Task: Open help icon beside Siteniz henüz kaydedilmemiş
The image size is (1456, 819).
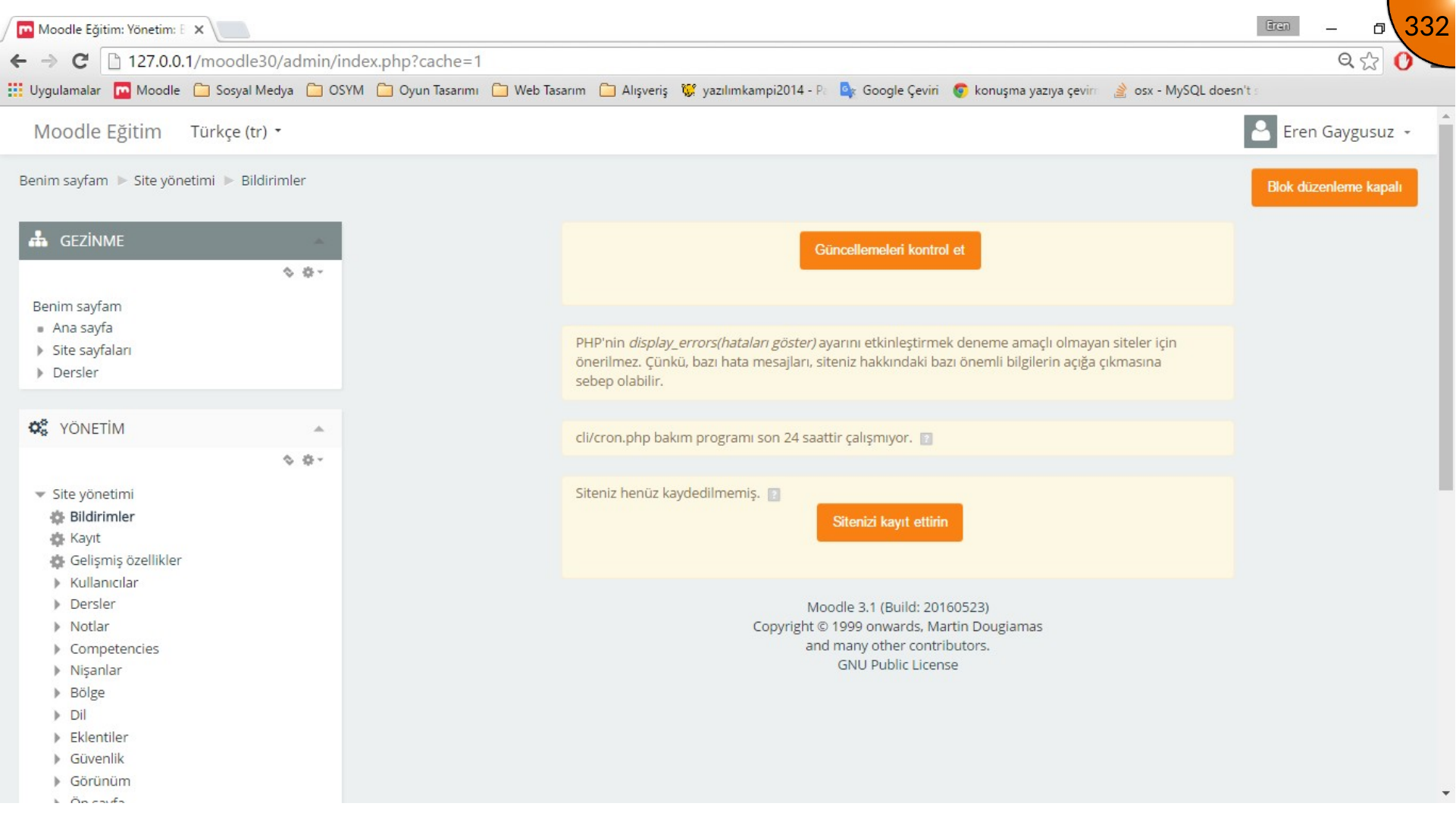Action: tap(774, 494)
